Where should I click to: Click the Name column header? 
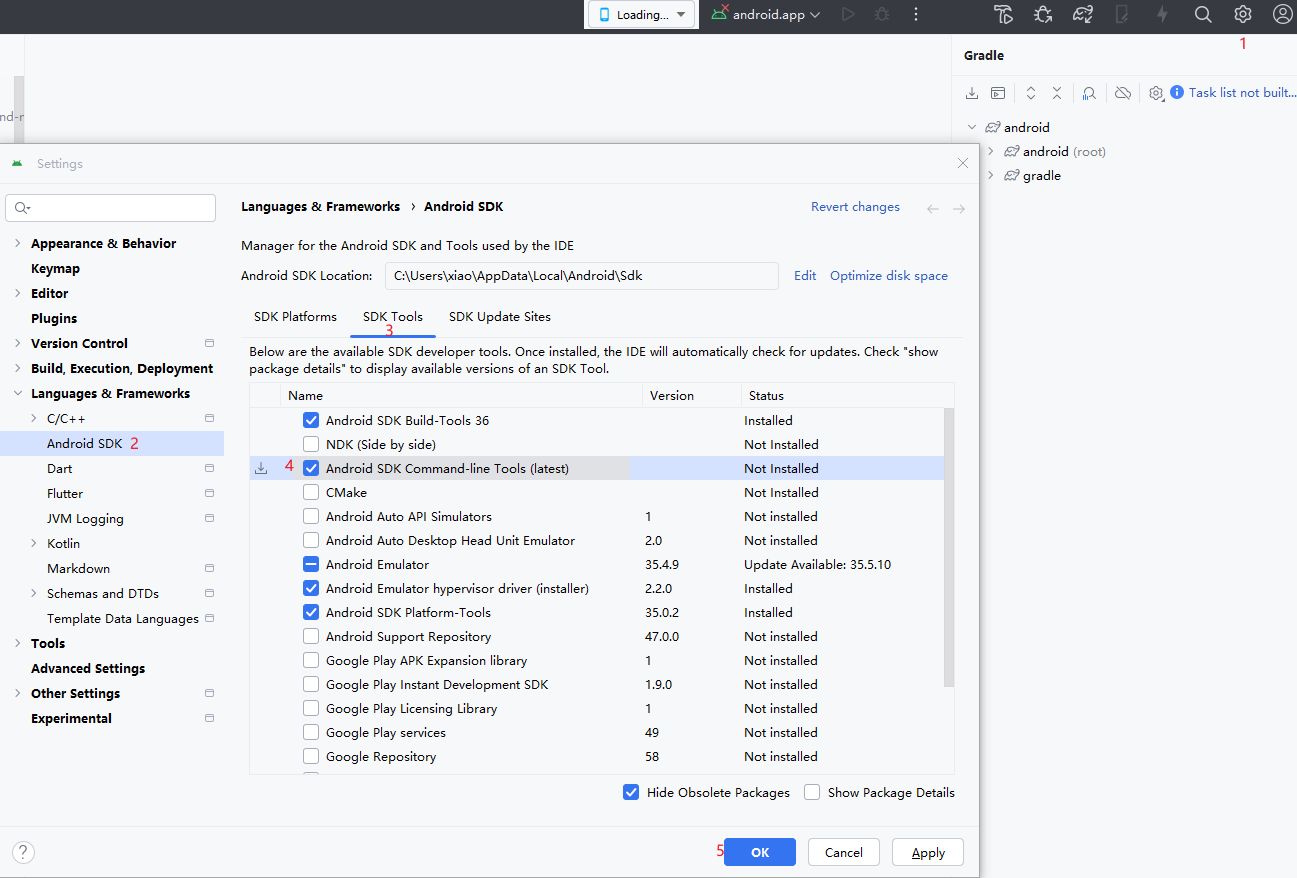tap(461, 395)
